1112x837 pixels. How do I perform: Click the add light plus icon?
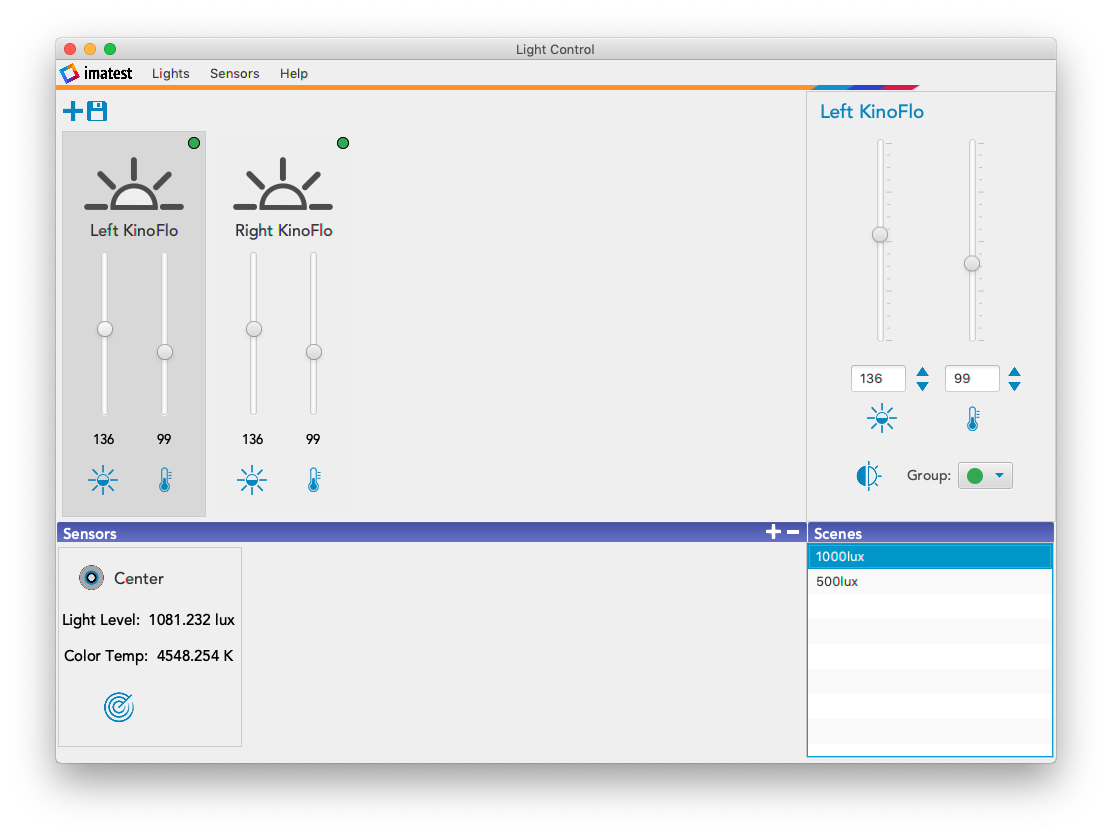pos(73,111)
